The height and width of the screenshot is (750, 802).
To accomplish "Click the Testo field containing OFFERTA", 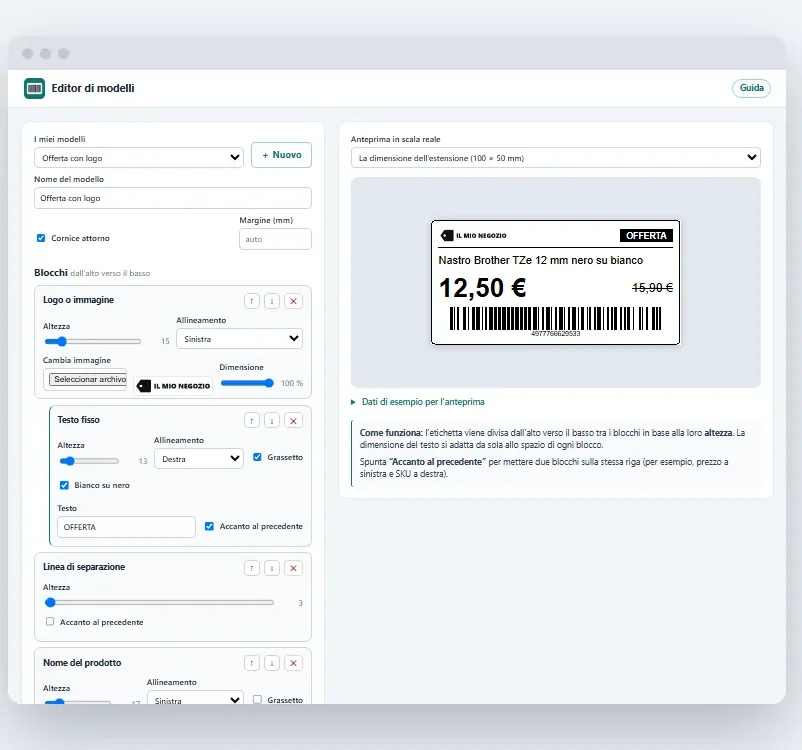I will (x=126, y=527).
